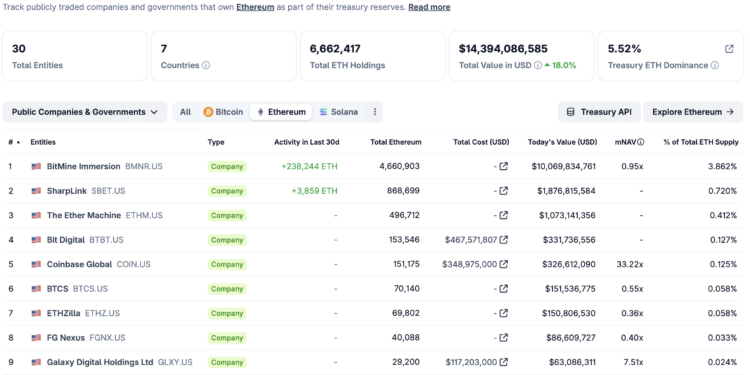The image size is (750, 375).
Task: Click the 3.862% ETH supply value
Action: (724, 166)
